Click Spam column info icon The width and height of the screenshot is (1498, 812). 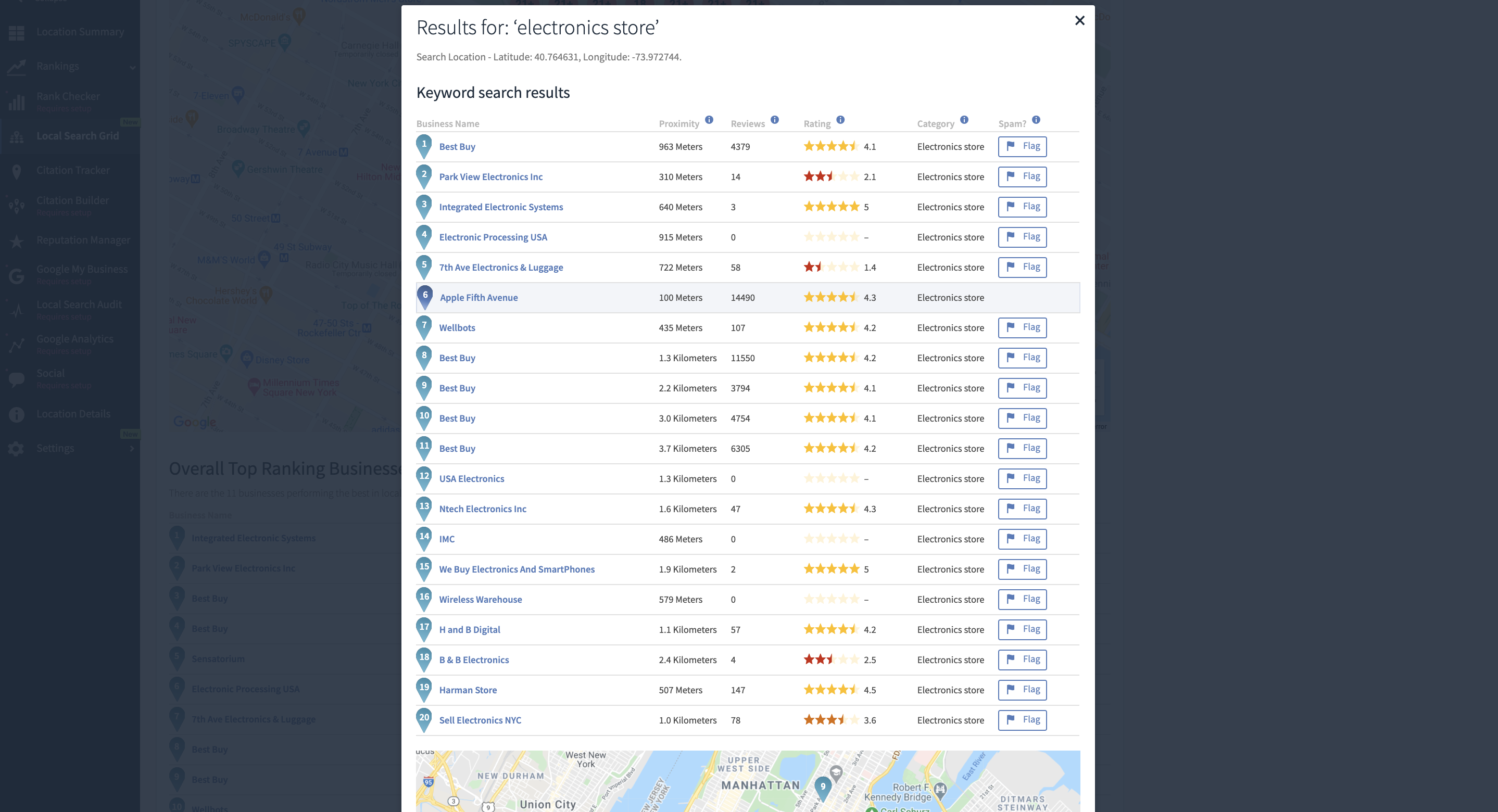click(x=1036, y=120)
